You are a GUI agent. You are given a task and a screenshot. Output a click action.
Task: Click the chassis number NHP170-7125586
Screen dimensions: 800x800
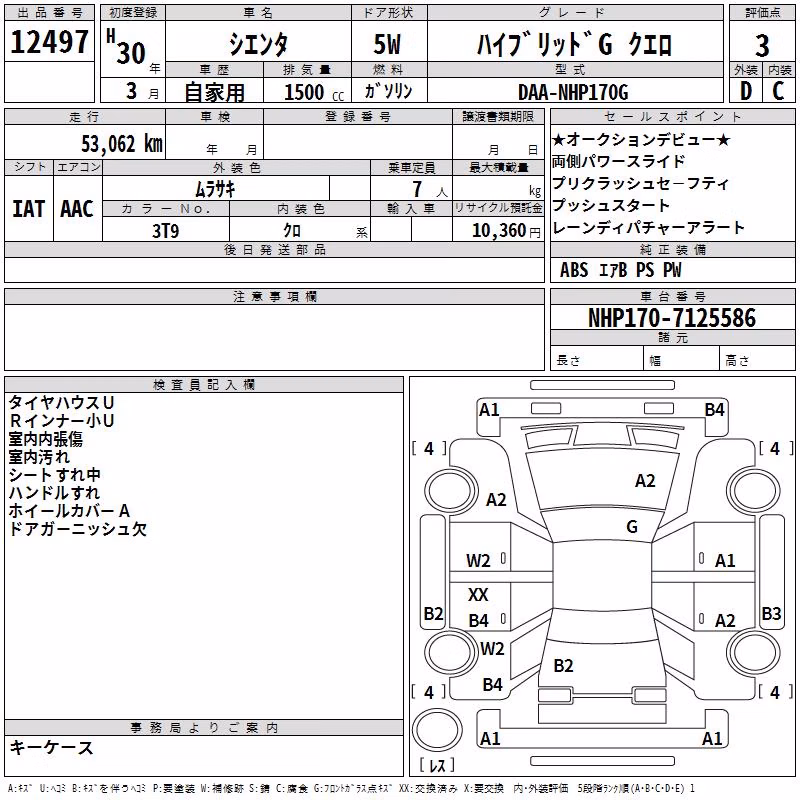tap(671, 318)
